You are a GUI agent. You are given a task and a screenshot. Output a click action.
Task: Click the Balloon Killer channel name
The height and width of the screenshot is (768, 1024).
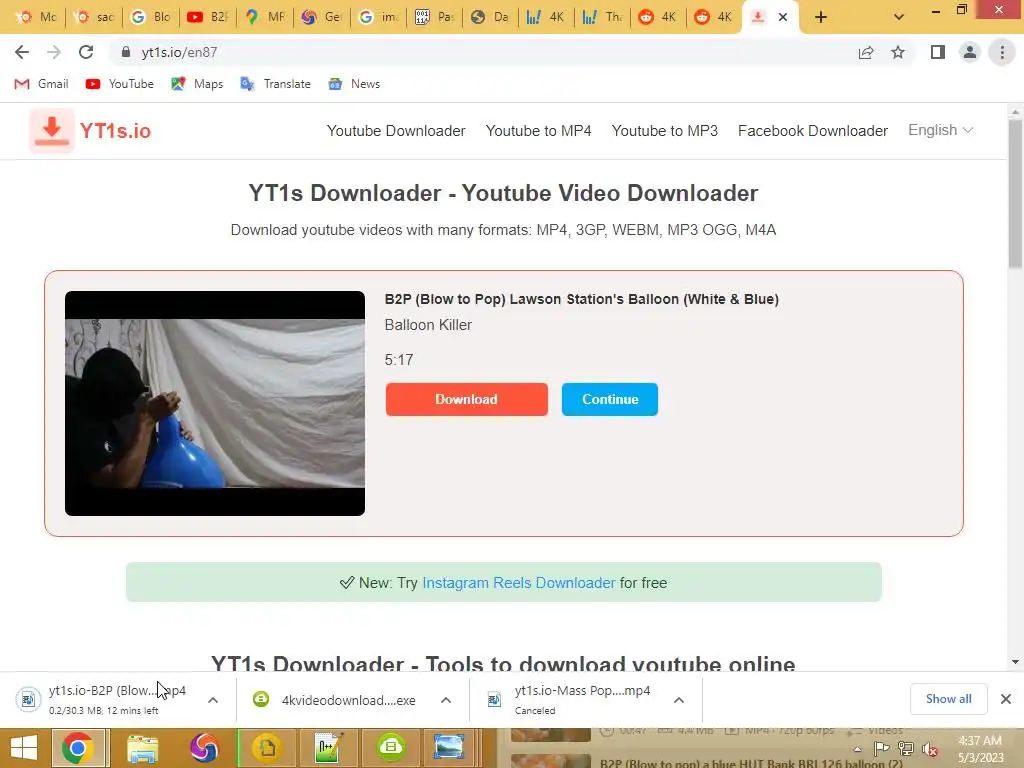coord(428,325)
